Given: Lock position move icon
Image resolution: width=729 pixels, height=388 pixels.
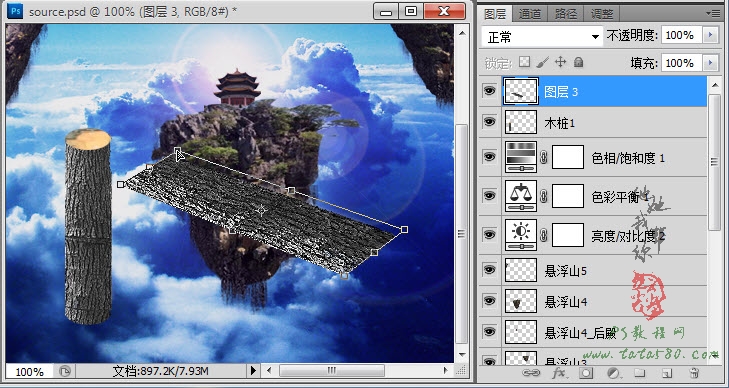Looking at the screenshot, I should coord(561,62).
